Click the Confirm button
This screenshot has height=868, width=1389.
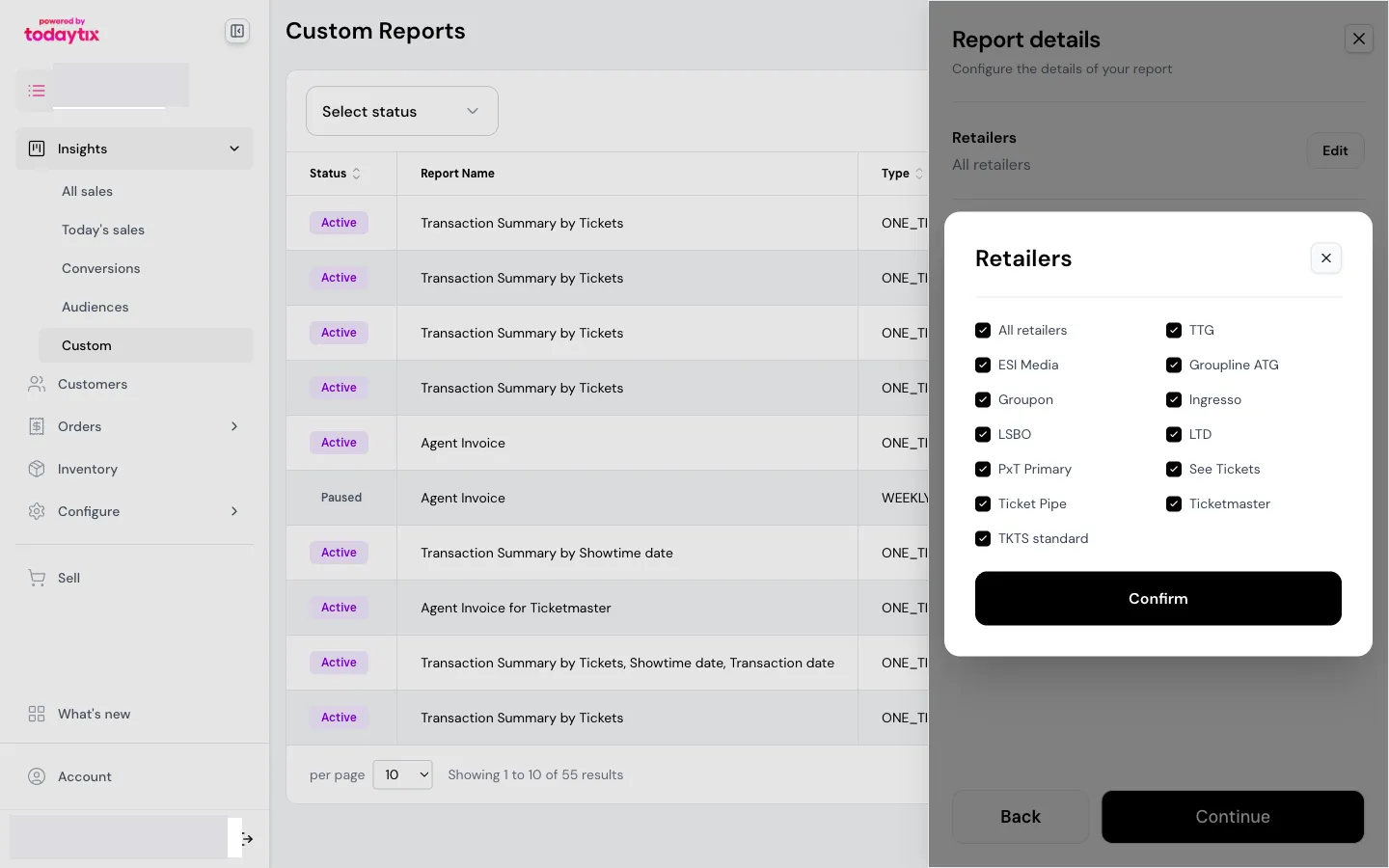tap(1158, 598)
